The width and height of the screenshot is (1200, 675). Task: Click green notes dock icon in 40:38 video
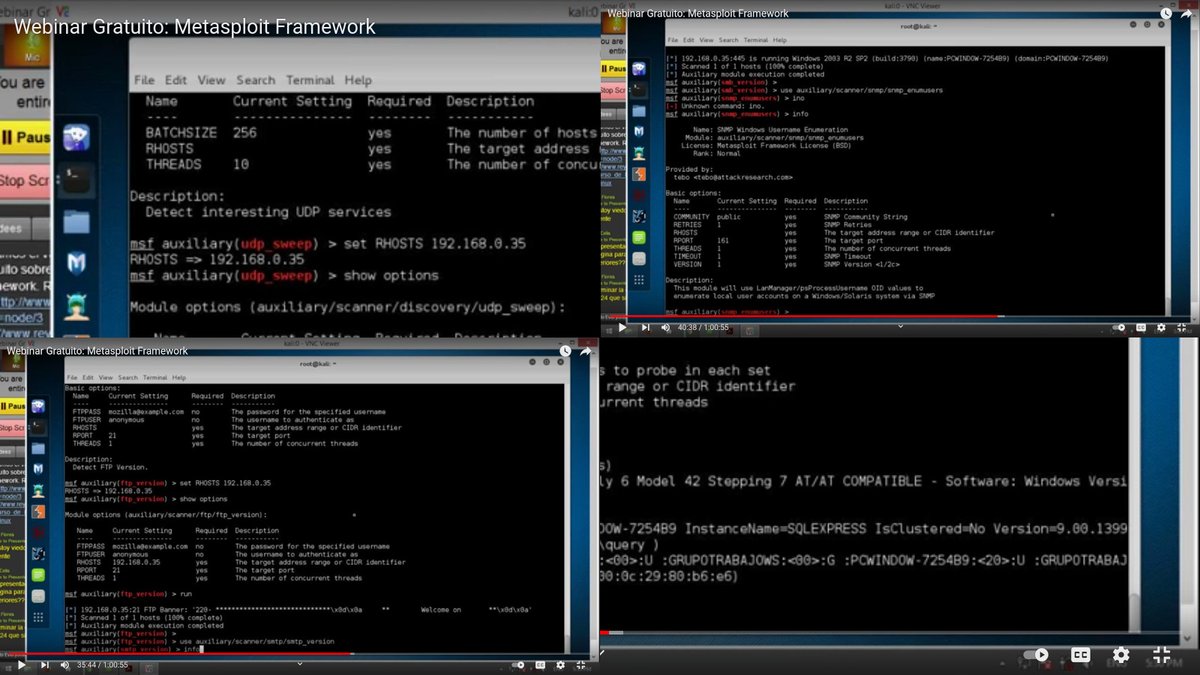tap(639, 237)
